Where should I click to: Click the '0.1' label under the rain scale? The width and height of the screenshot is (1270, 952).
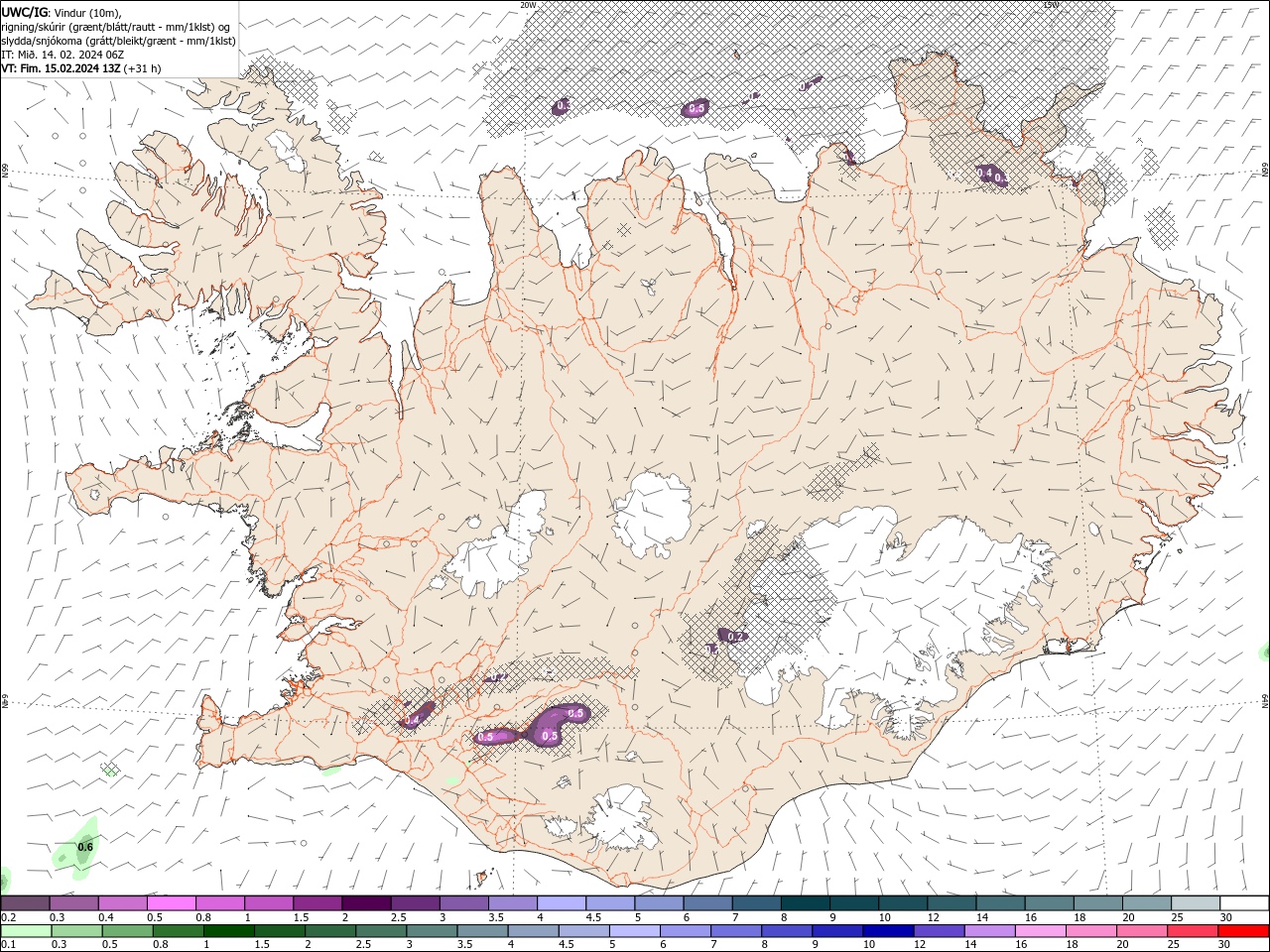pyautogui.click(x=9, y=944)
